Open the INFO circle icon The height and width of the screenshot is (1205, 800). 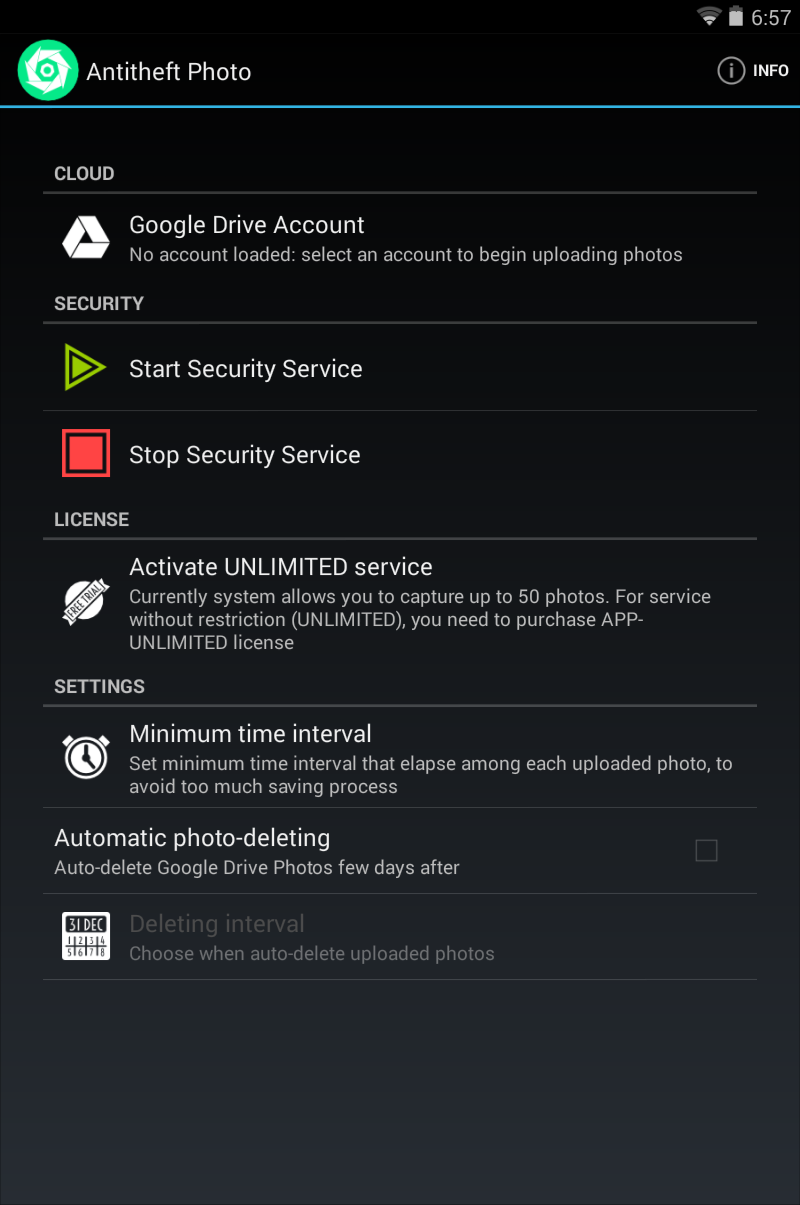pos(732,71)
